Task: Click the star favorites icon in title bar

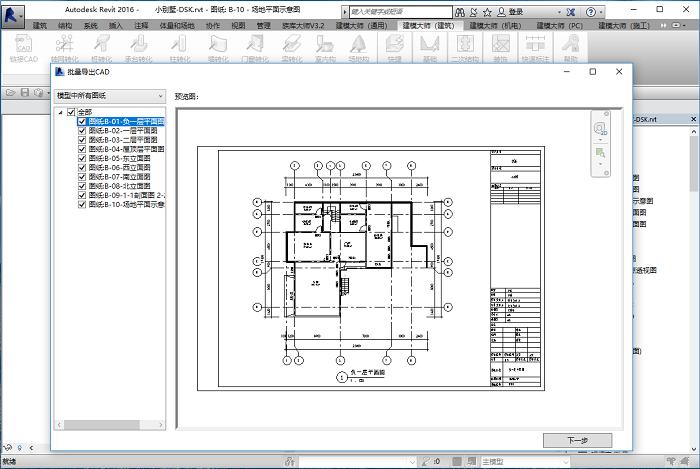Action: tap(487, 12)
